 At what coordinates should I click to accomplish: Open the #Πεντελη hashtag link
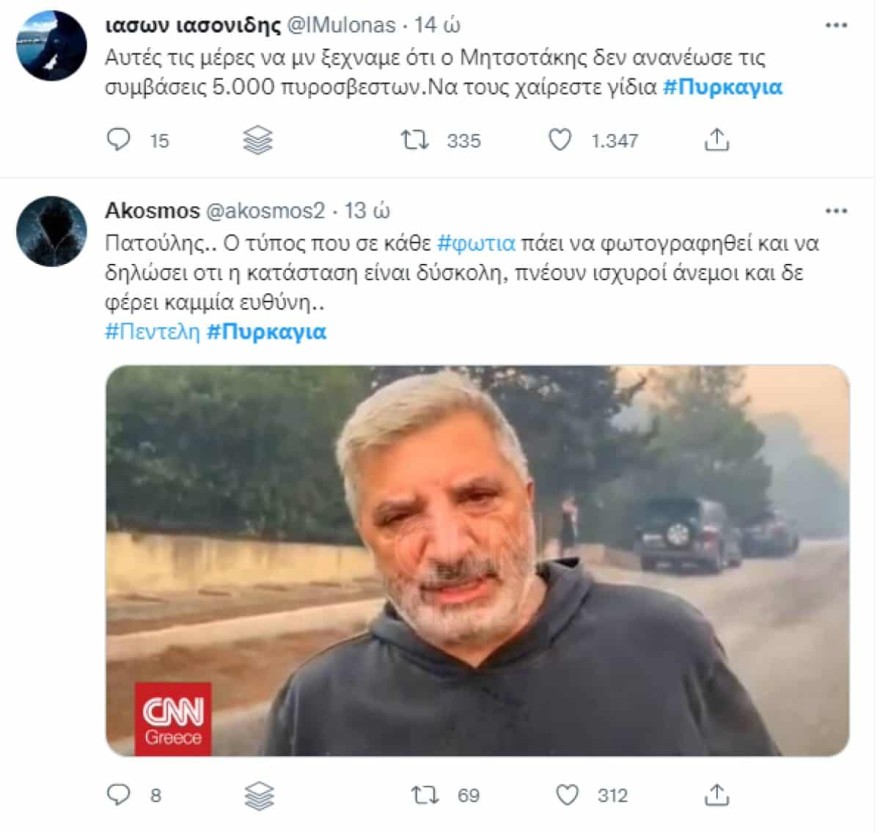tap(151, 333)
